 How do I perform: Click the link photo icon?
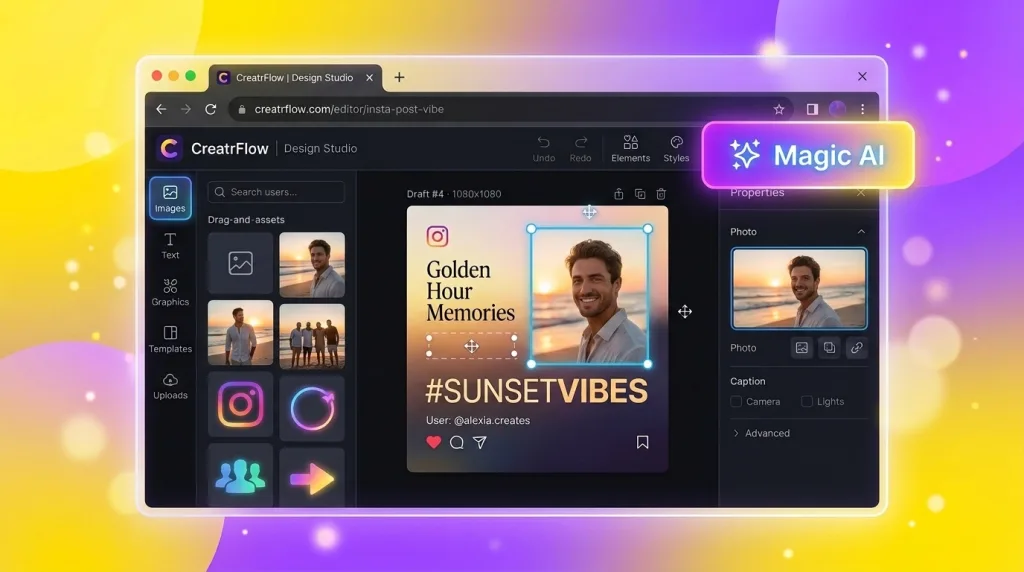(x=857, y=348)
